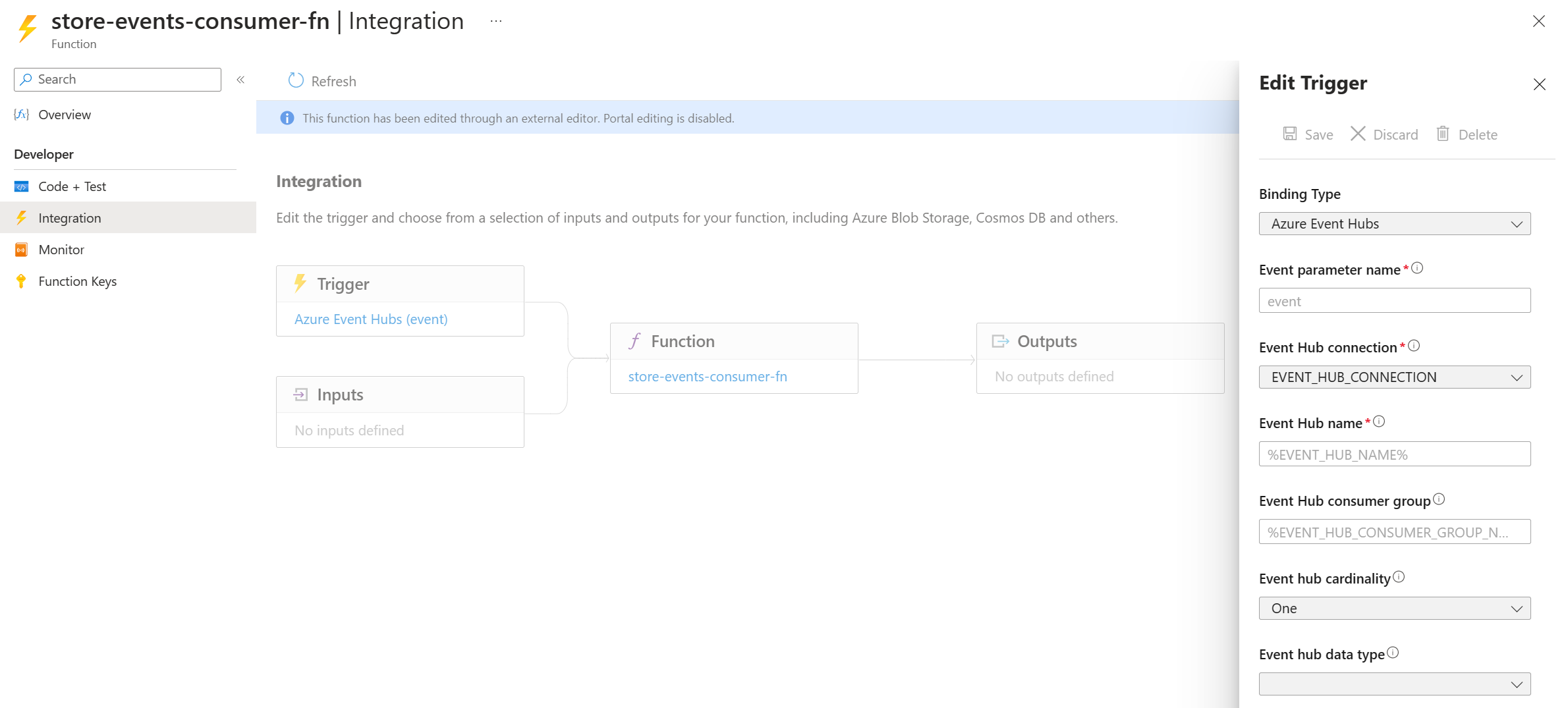Click the info icon beside Event parameter name
This screenshot has width=1568, height=708.
point(1417,268)
